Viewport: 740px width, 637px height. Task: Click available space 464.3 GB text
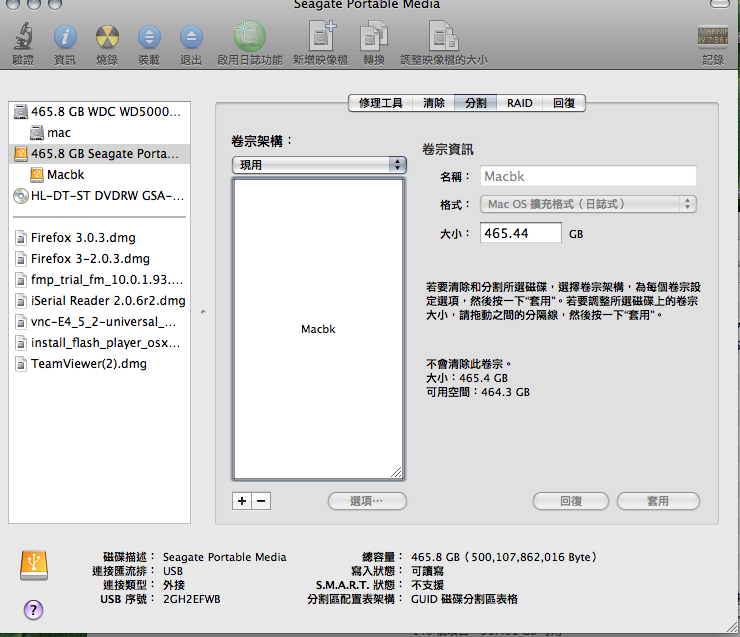(478, 392)
